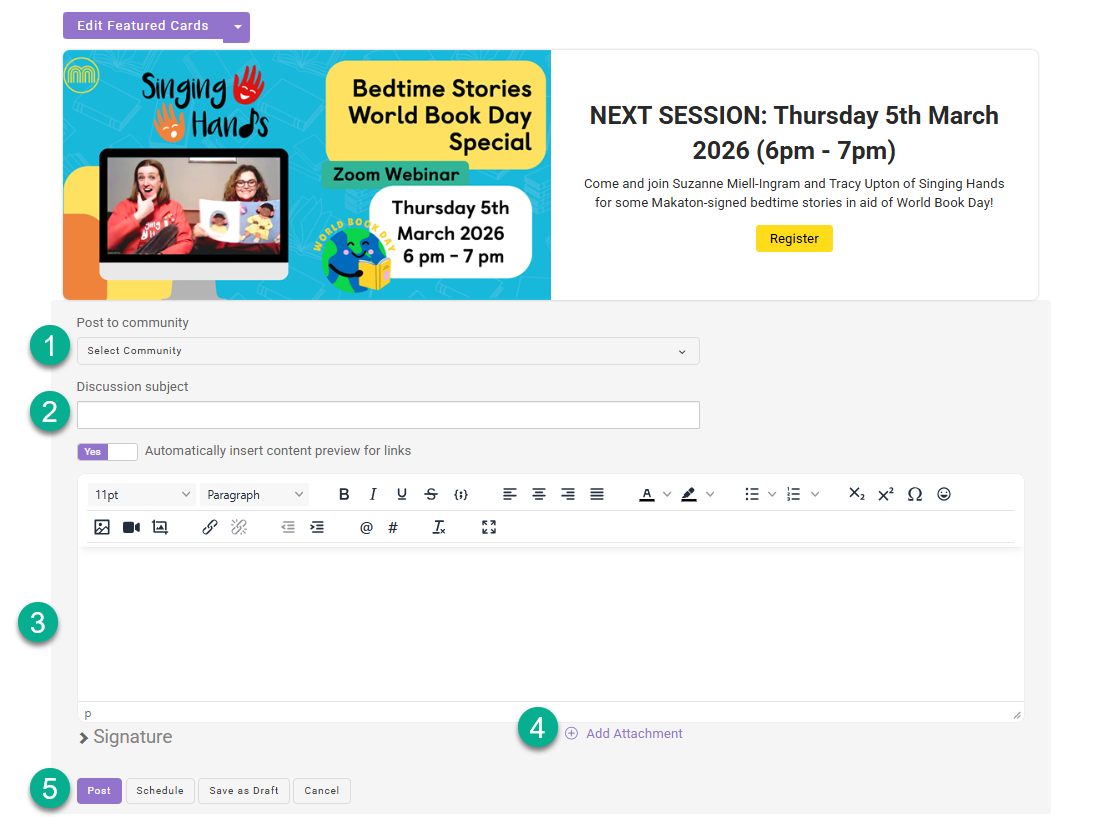Insert numbered list
The image size is (1101, 838).
[793, 495]
